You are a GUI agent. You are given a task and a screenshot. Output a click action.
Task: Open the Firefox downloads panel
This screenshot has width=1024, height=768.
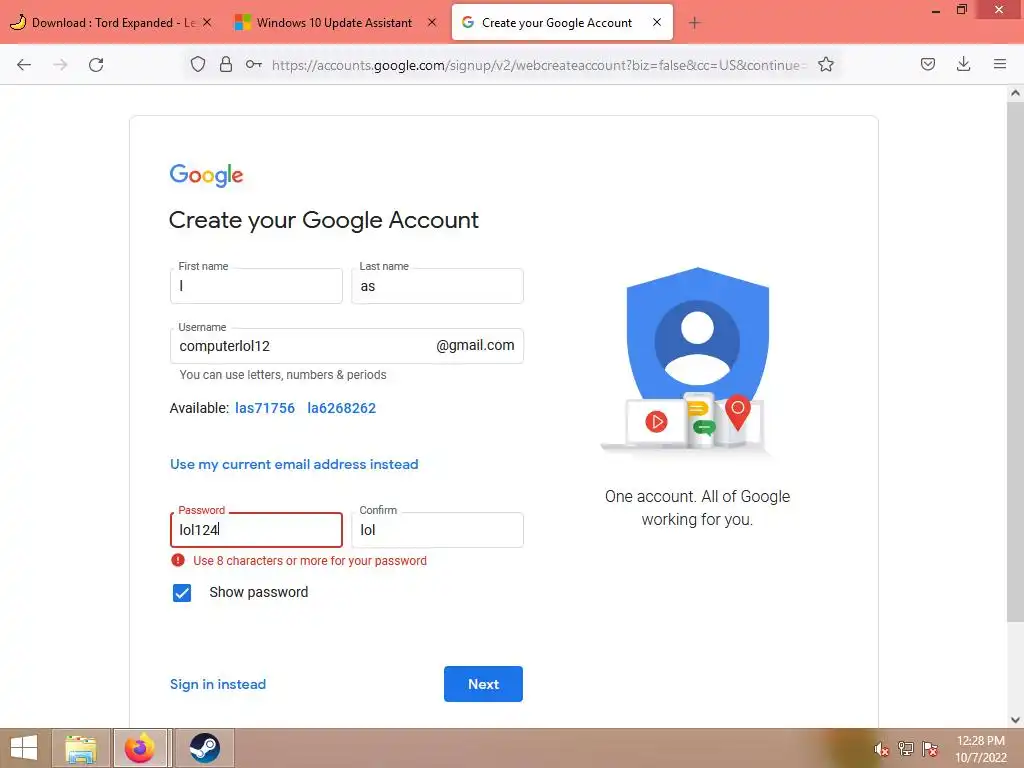(963, 64)
